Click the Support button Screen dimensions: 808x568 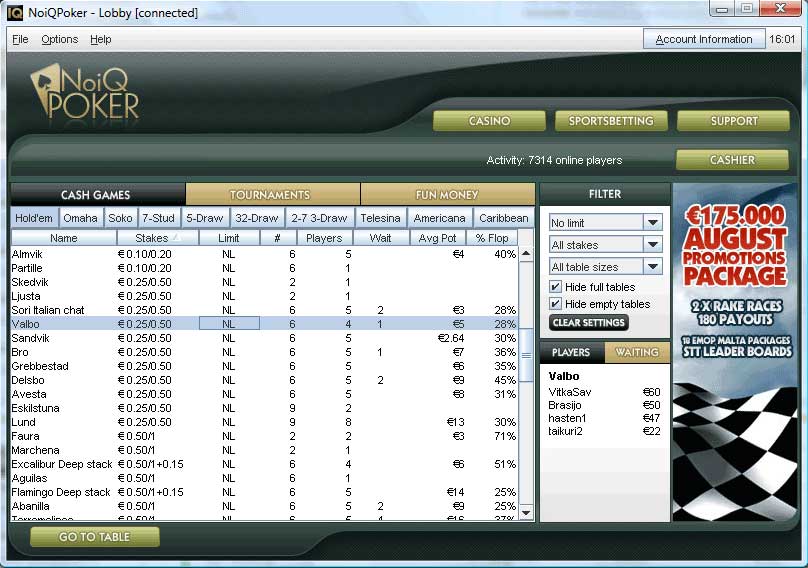[x=733, y=121]
